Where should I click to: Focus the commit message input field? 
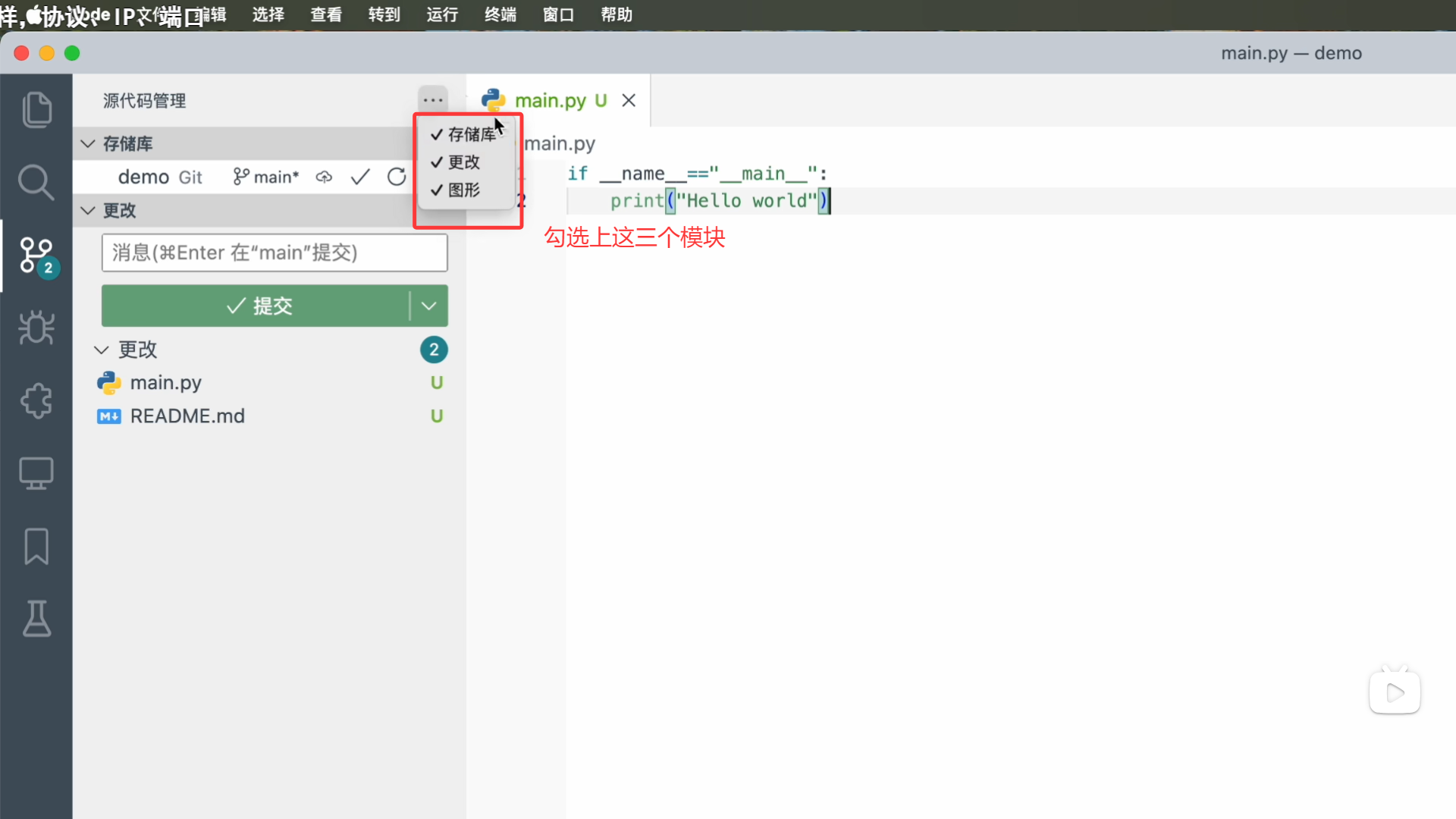(274, 253)
